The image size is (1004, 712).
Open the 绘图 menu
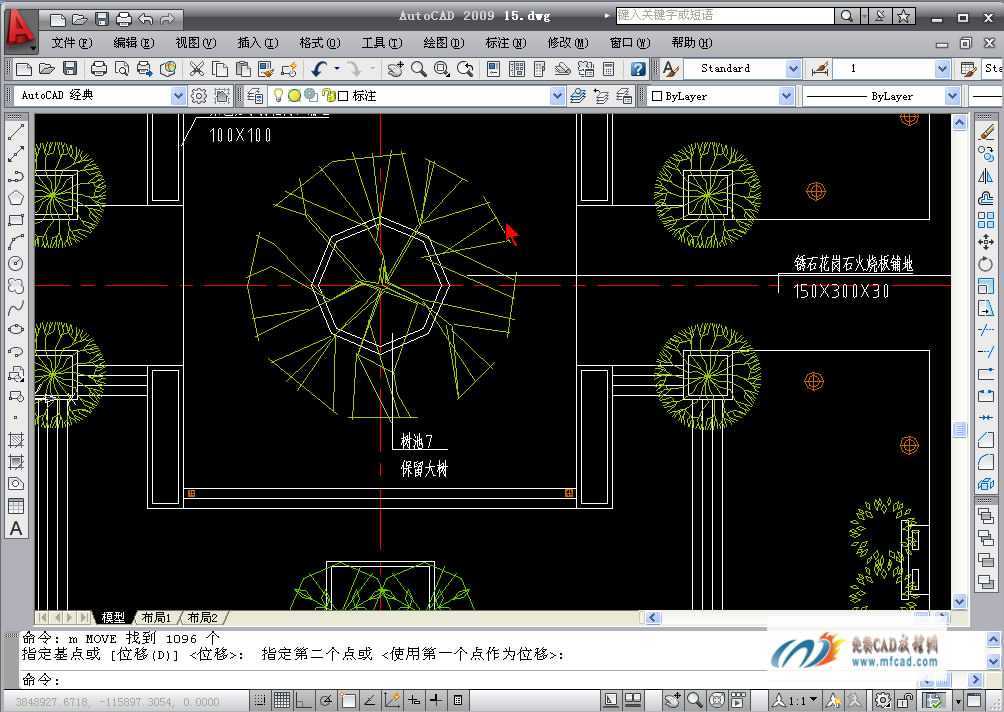pyautogui.click(x=443, y=43)
